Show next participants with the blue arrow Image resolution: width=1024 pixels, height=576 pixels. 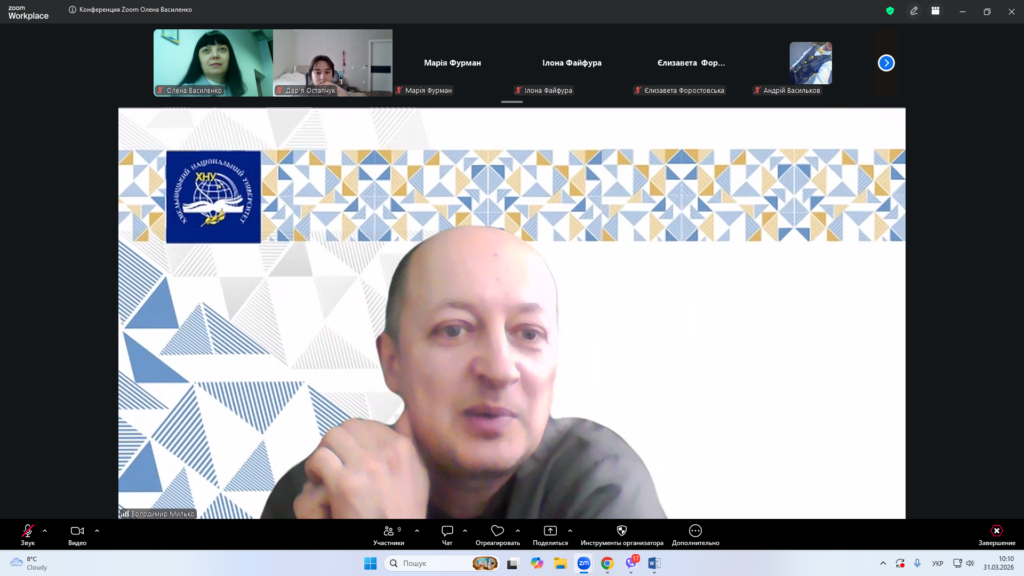pos(886,63)
